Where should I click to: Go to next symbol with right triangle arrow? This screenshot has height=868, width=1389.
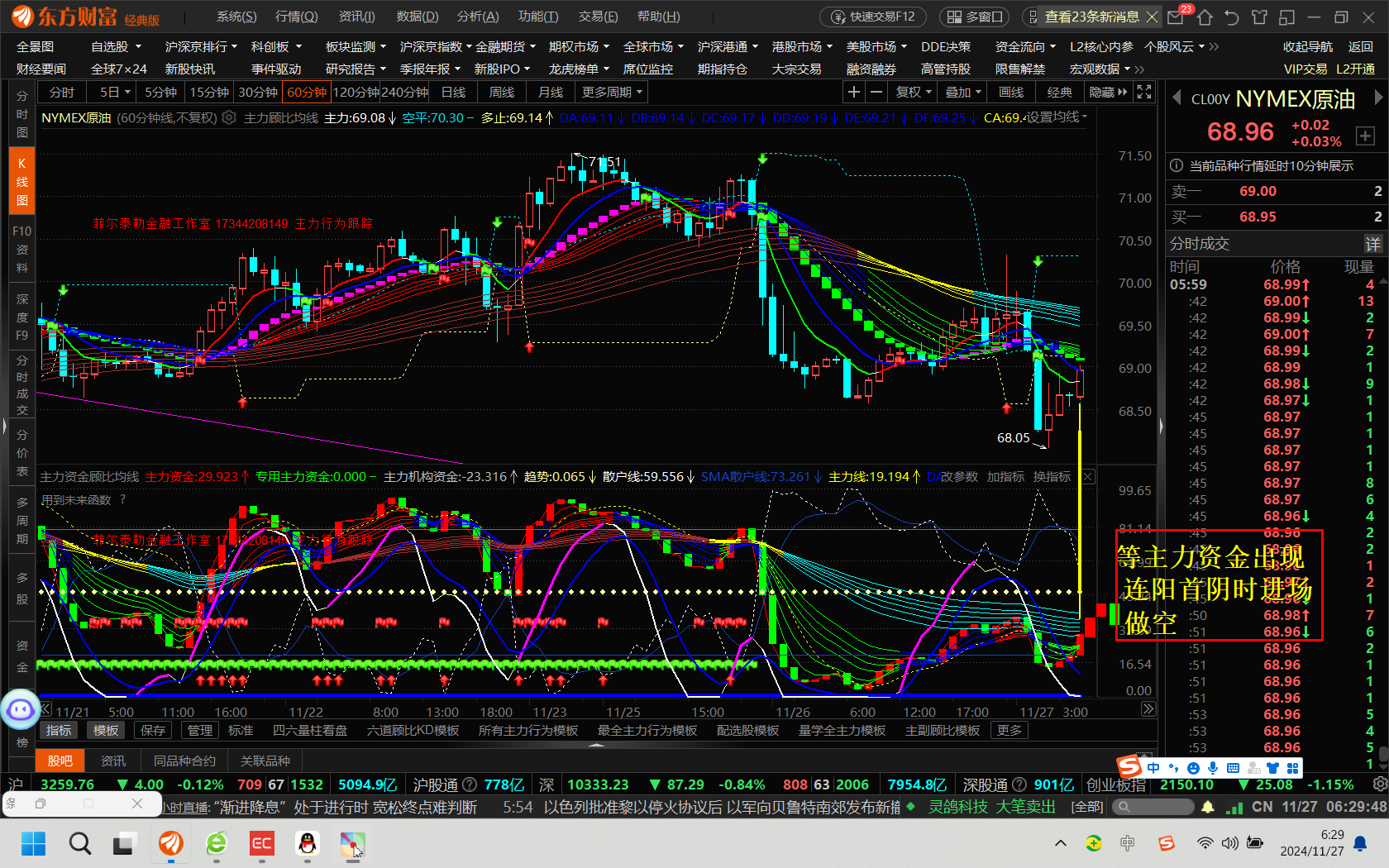click(x=1377, y=98)
